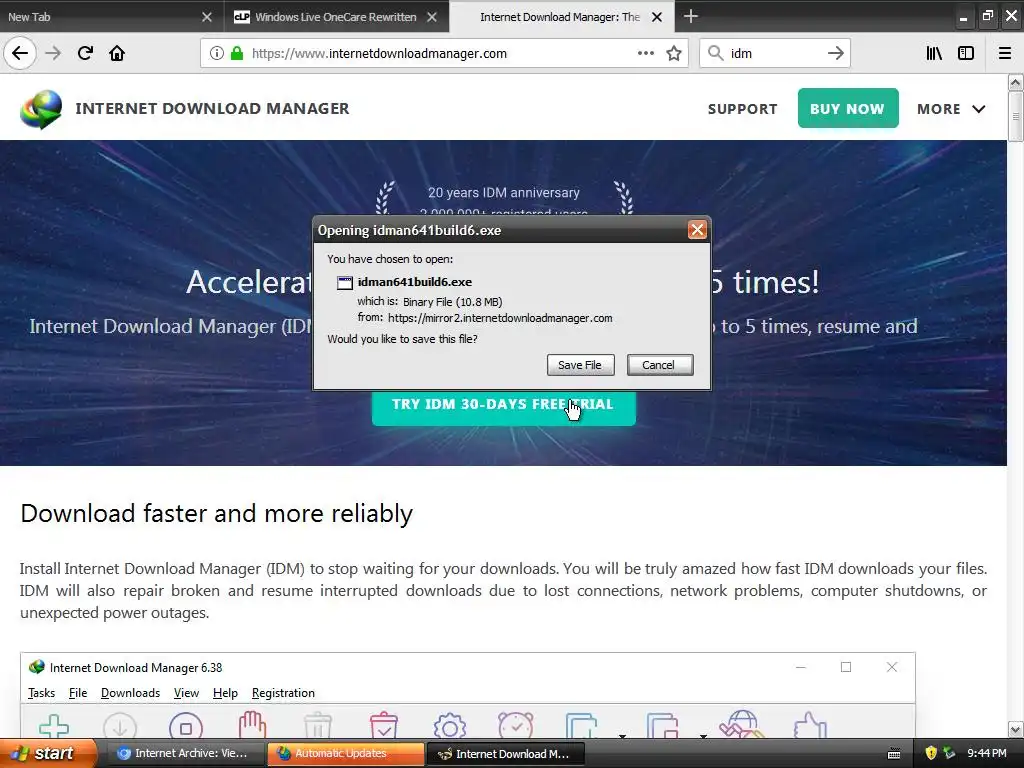Image resolution: width=1024 pixels, height=768 pixels.
Task: Click the hand Stop All icon
Action: click(x=252, y=725)
